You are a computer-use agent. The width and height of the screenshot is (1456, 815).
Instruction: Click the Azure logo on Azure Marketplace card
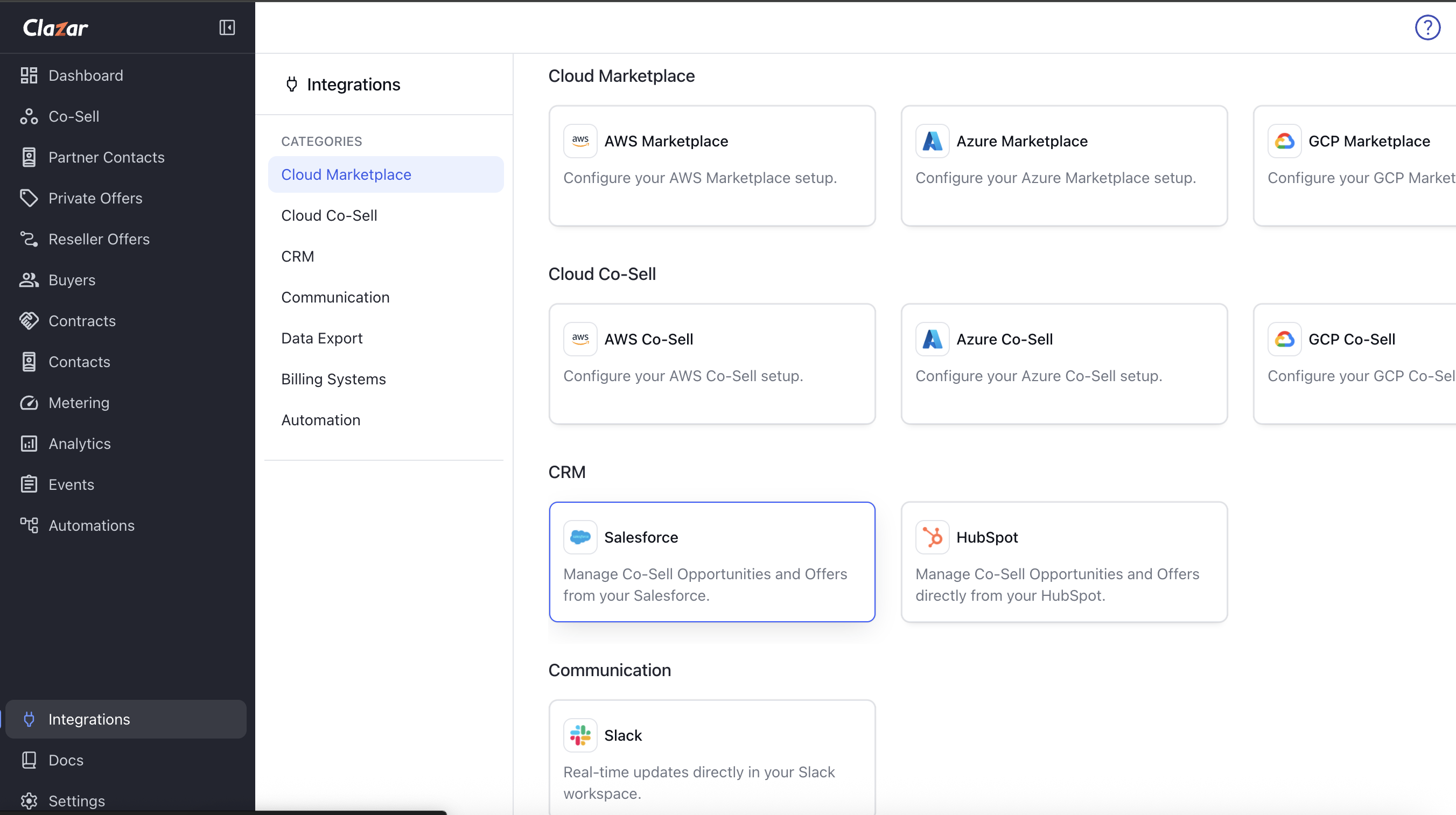[932, 140]
